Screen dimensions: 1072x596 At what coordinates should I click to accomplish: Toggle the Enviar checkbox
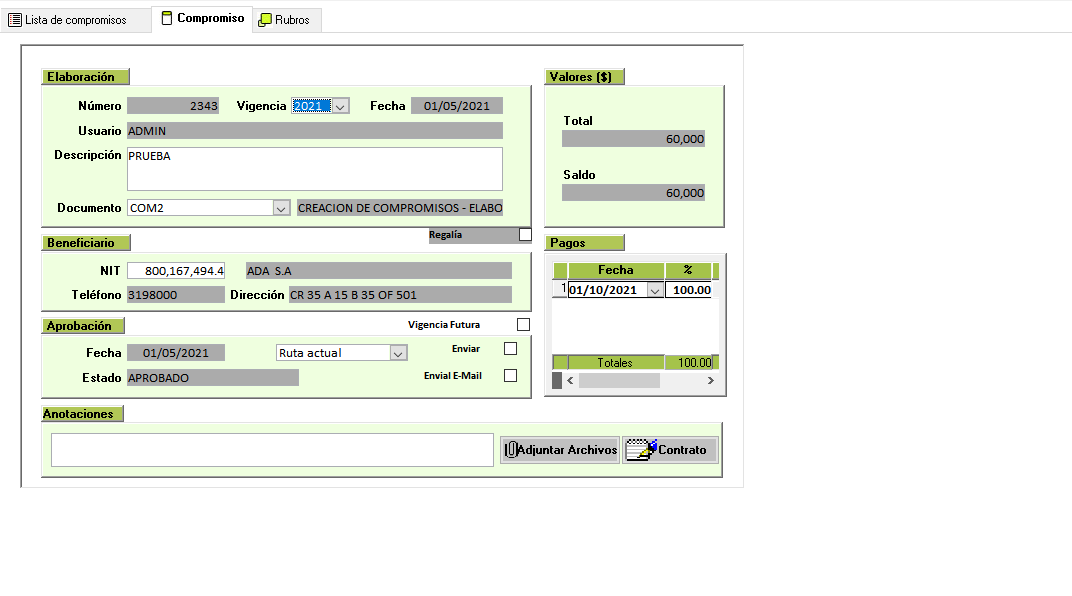[x=510, y=349]
